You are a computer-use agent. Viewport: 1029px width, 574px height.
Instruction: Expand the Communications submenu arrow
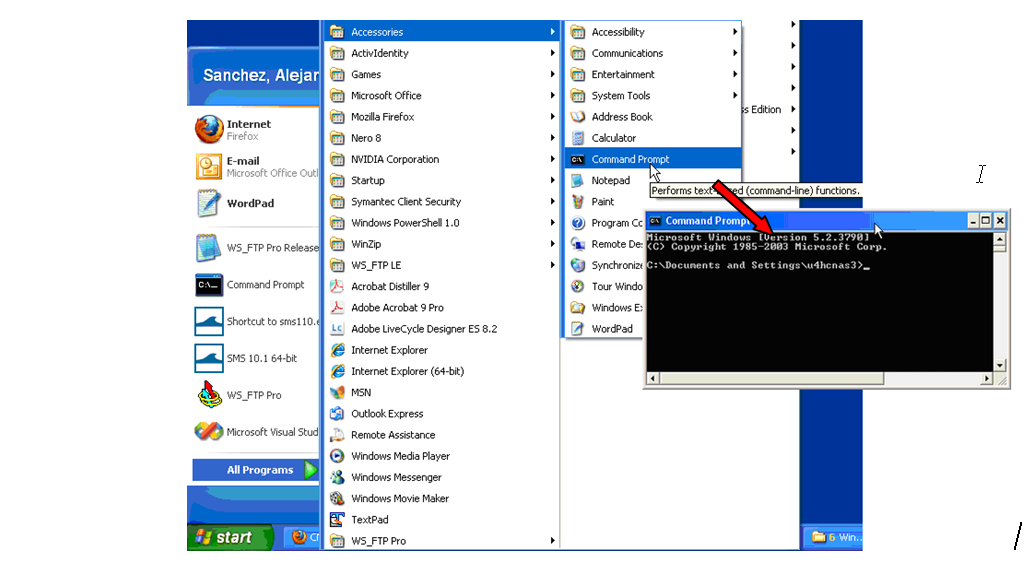[735, 53]
